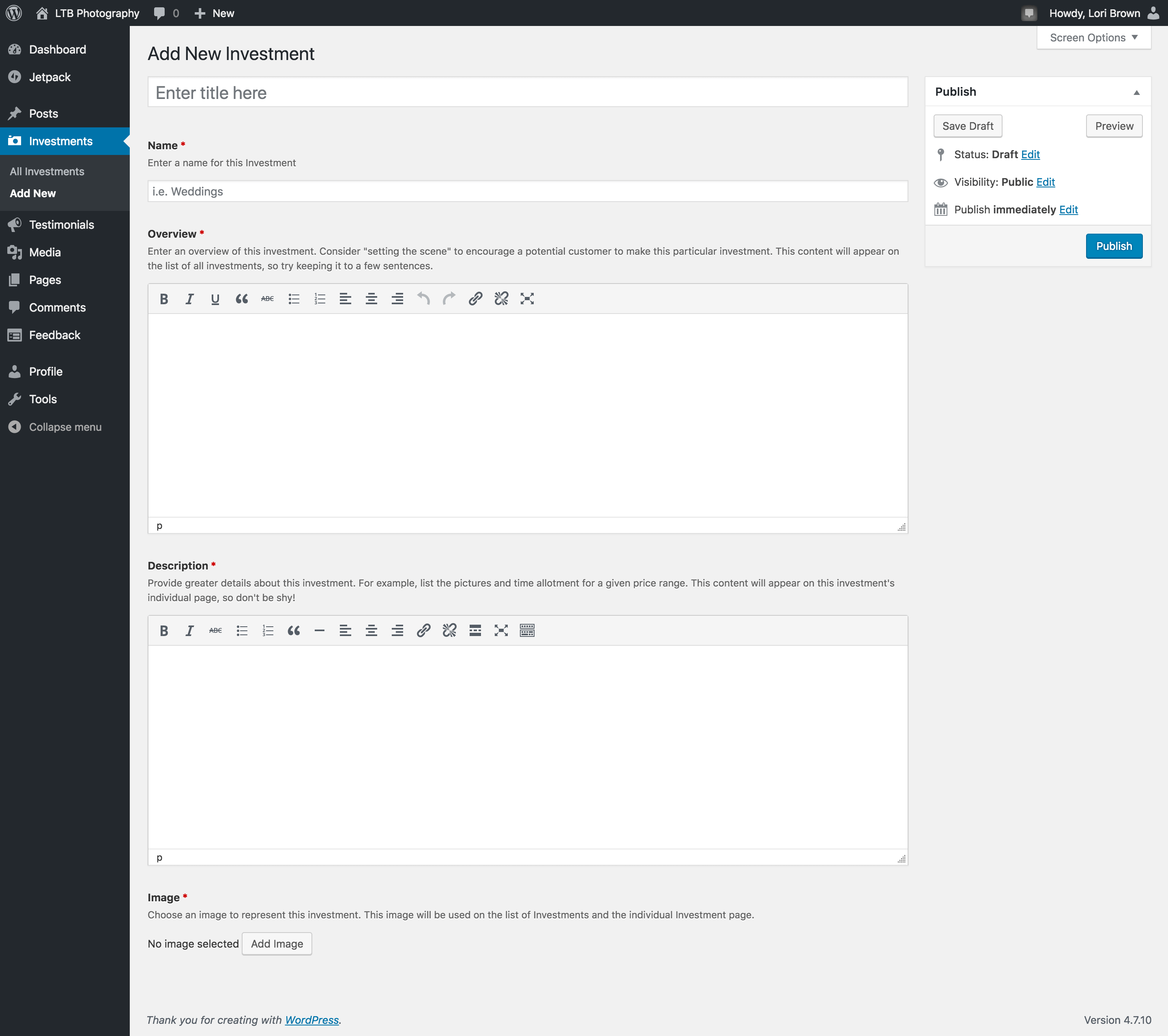Screen dimensions: 1168x1036
Task: Click Underline icon in Overview editor
Action: click(215, 299)
